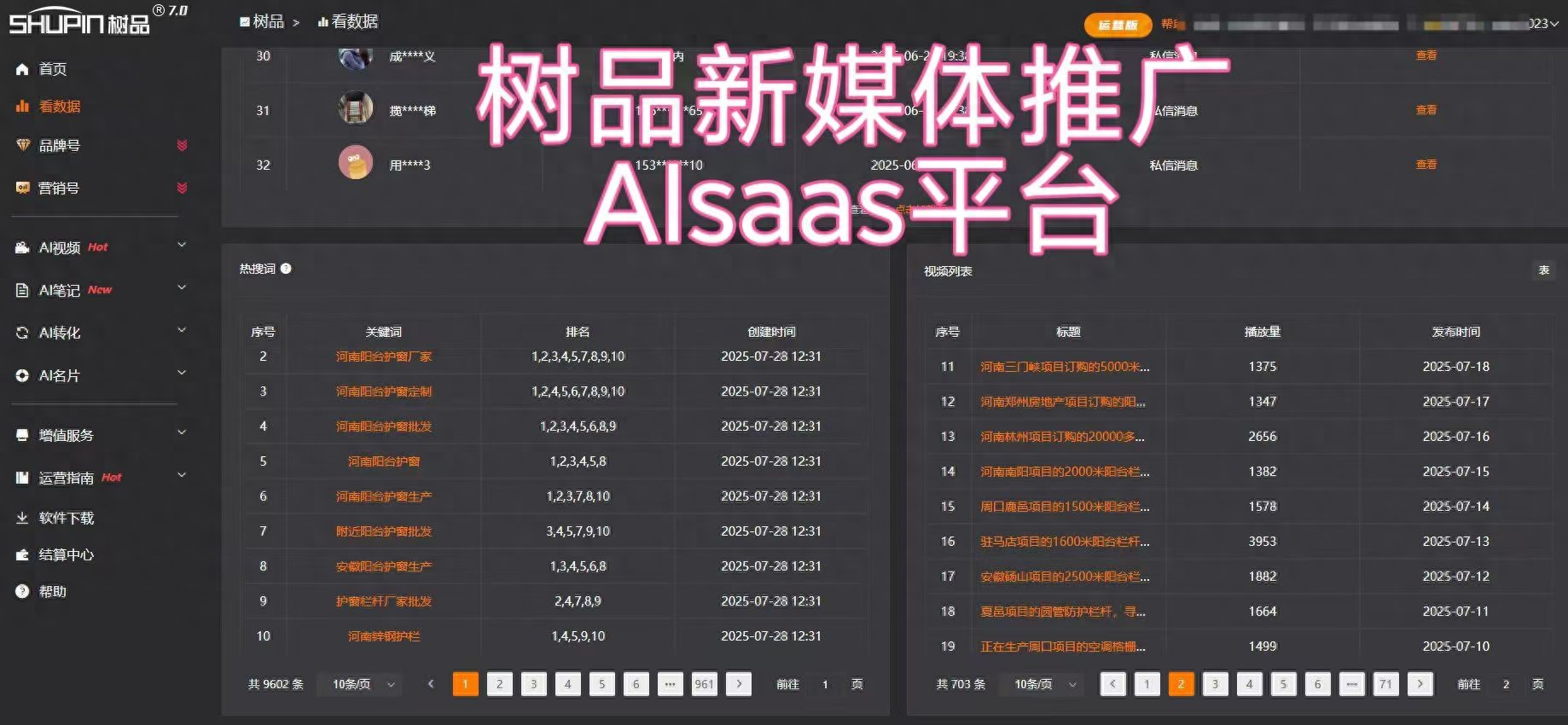Go to page 1 of 视频列表
Screen dimensions: 1568x725
coord(1147,684)
